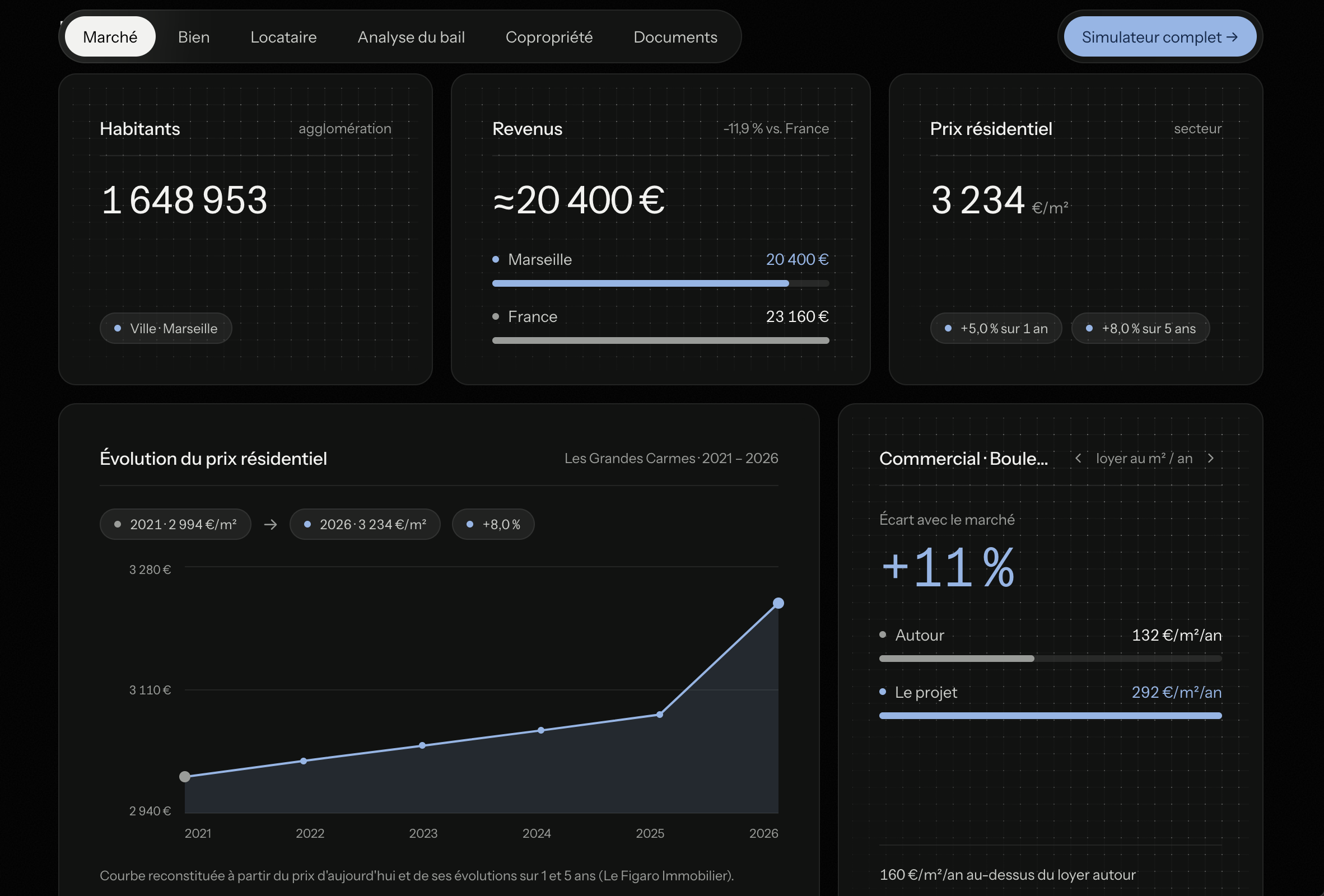Click the Autour rent progress bar

pos(1051,659)
